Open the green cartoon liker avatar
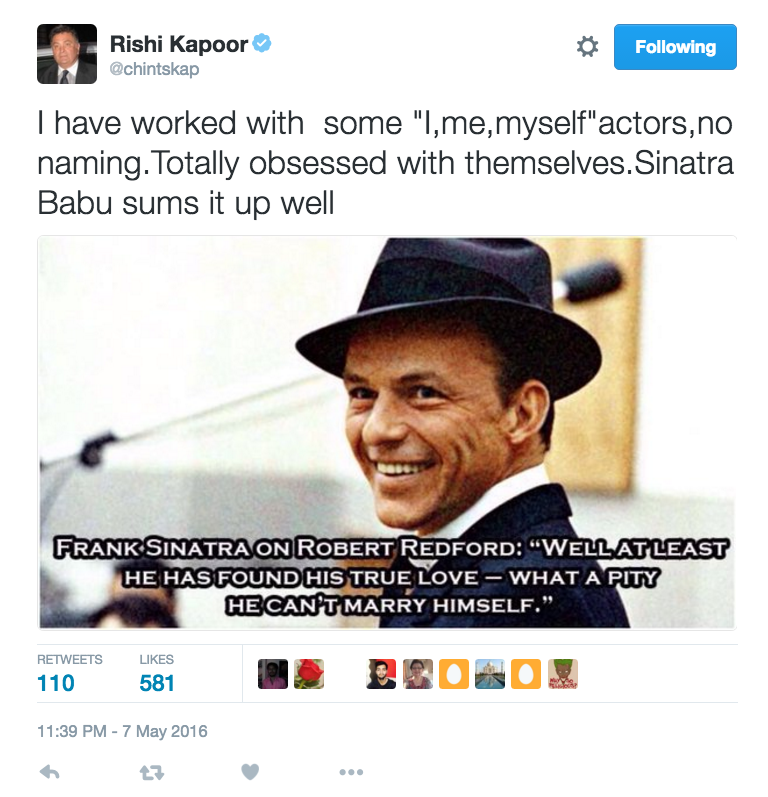Image resolution: width=768 pixels, height=797 pixels. (x=563, y=674)
